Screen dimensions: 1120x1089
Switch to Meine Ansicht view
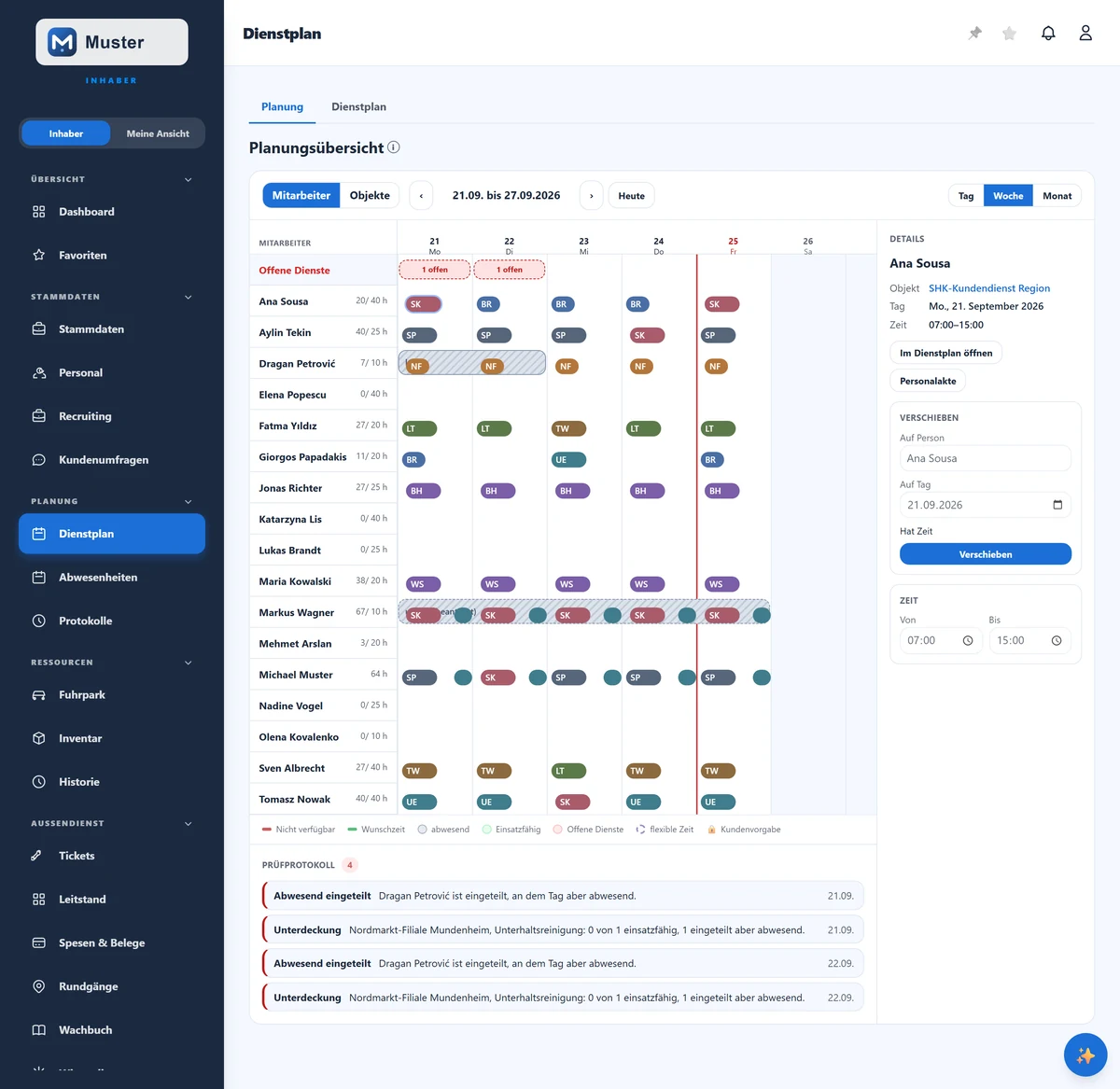point(158,133)
